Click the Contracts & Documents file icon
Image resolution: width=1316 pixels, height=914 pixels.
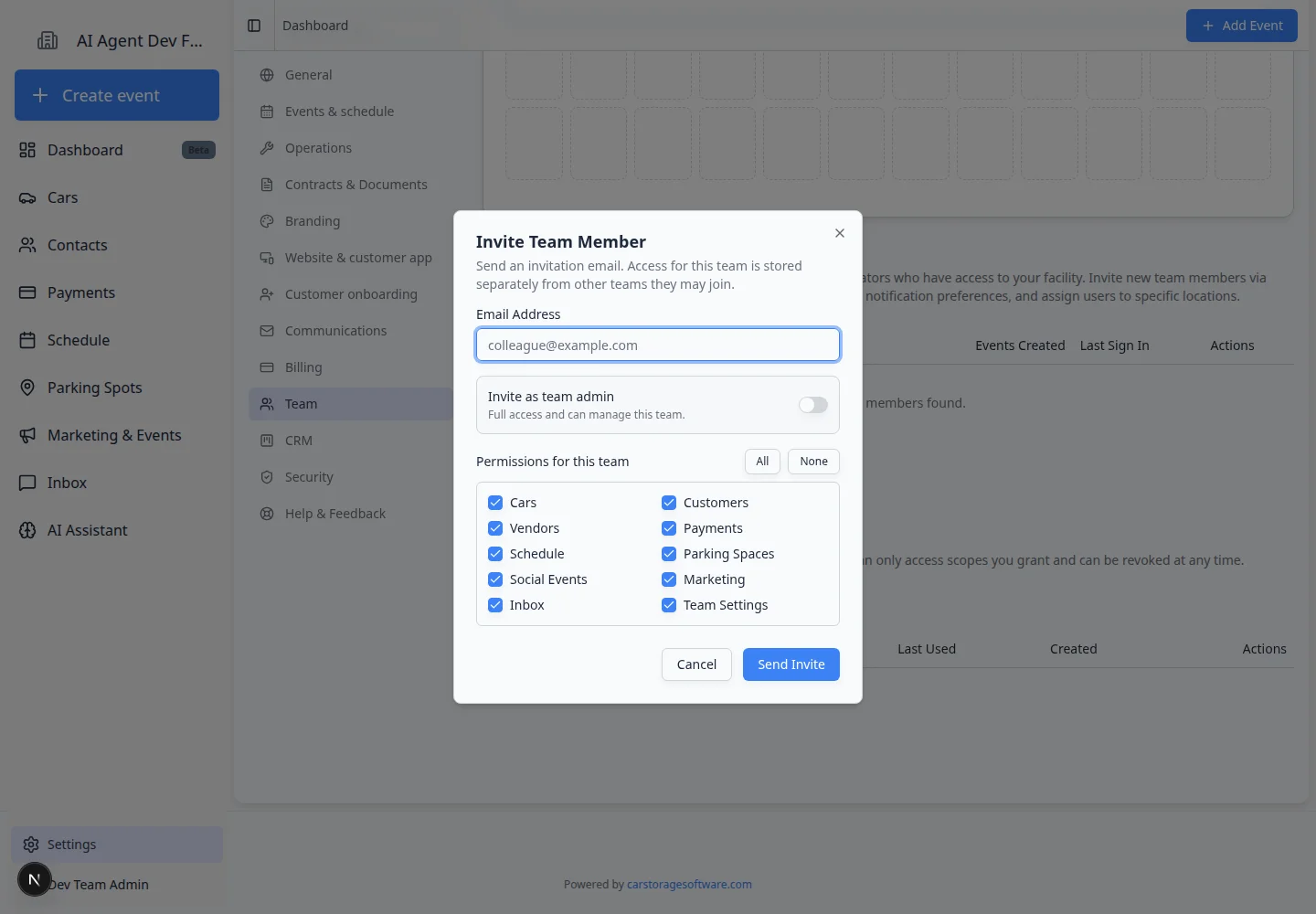coord(267,185)
